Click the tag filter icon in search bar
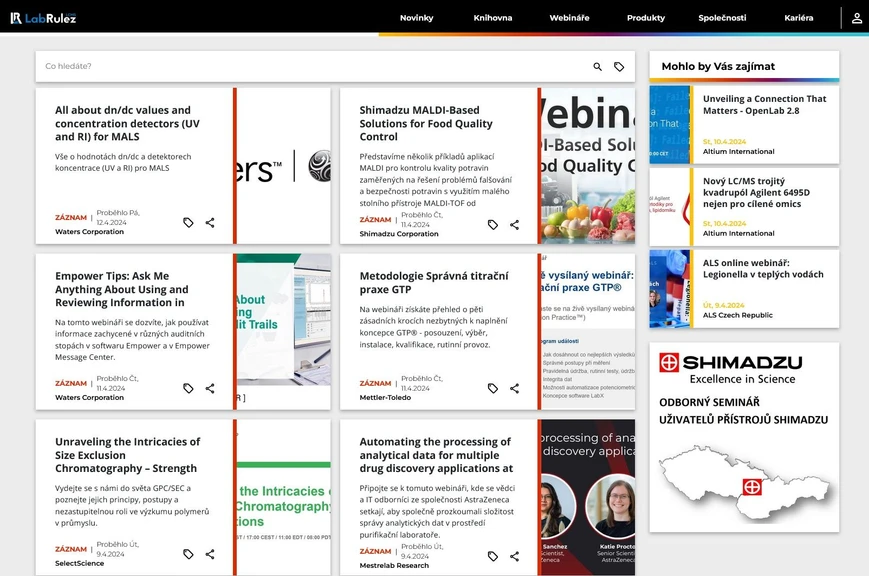Viewport: 869px width, 576px height. (619, 67)
